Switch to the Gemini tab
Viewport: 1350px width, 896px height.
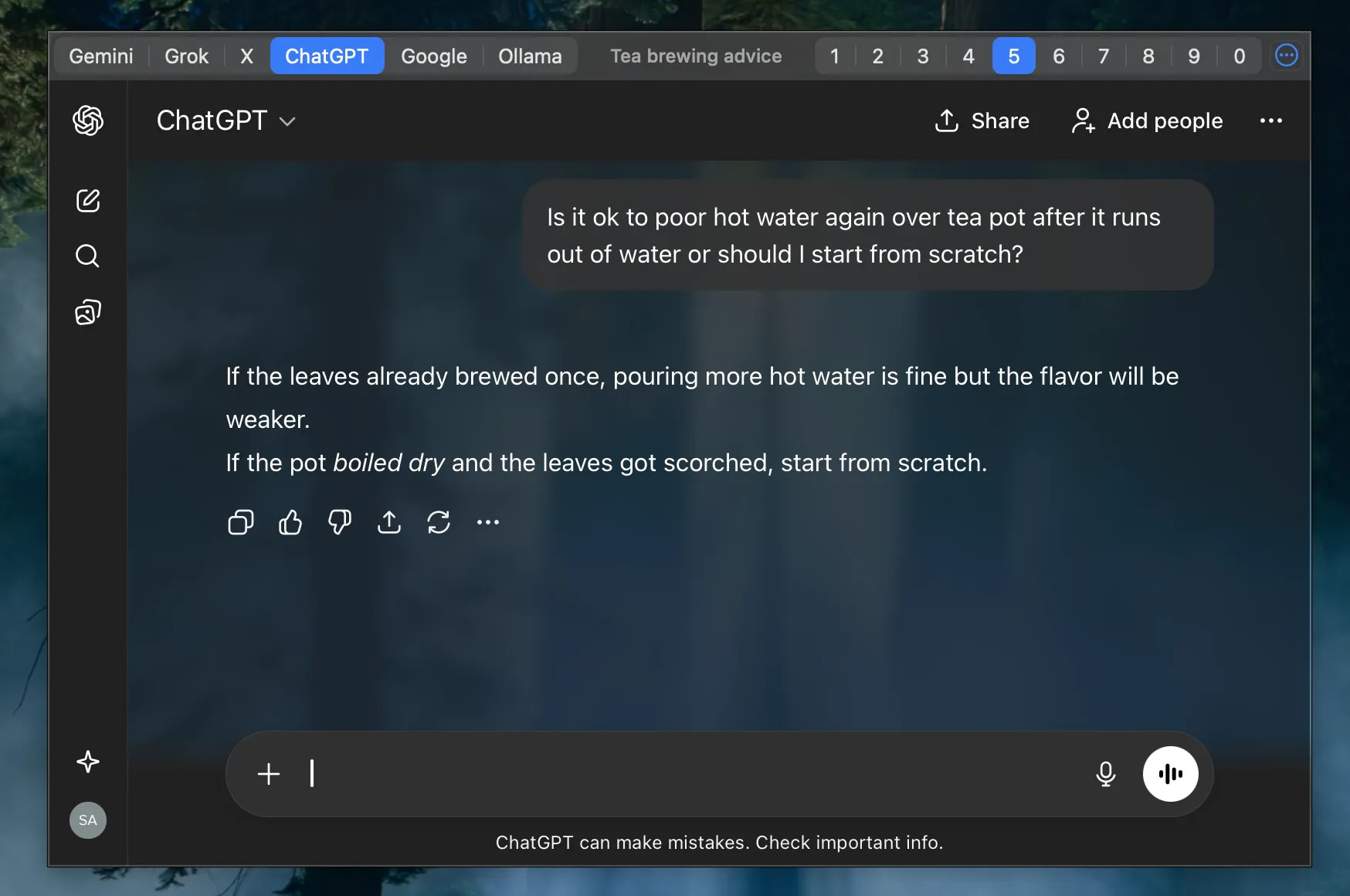click(101, 56)
